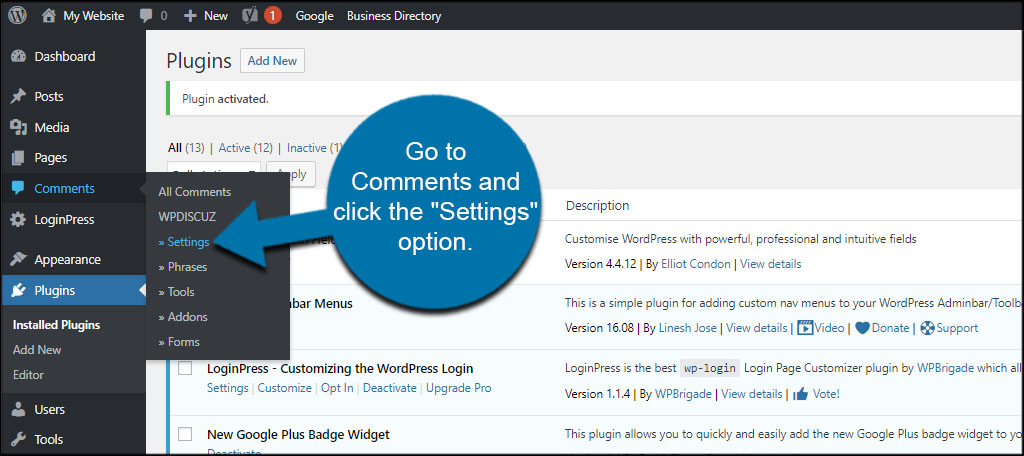Click the Appearance paintbrush icon
Viewport: 1024px width, 456px height.
pyautogui.click(x=18, y=259)
